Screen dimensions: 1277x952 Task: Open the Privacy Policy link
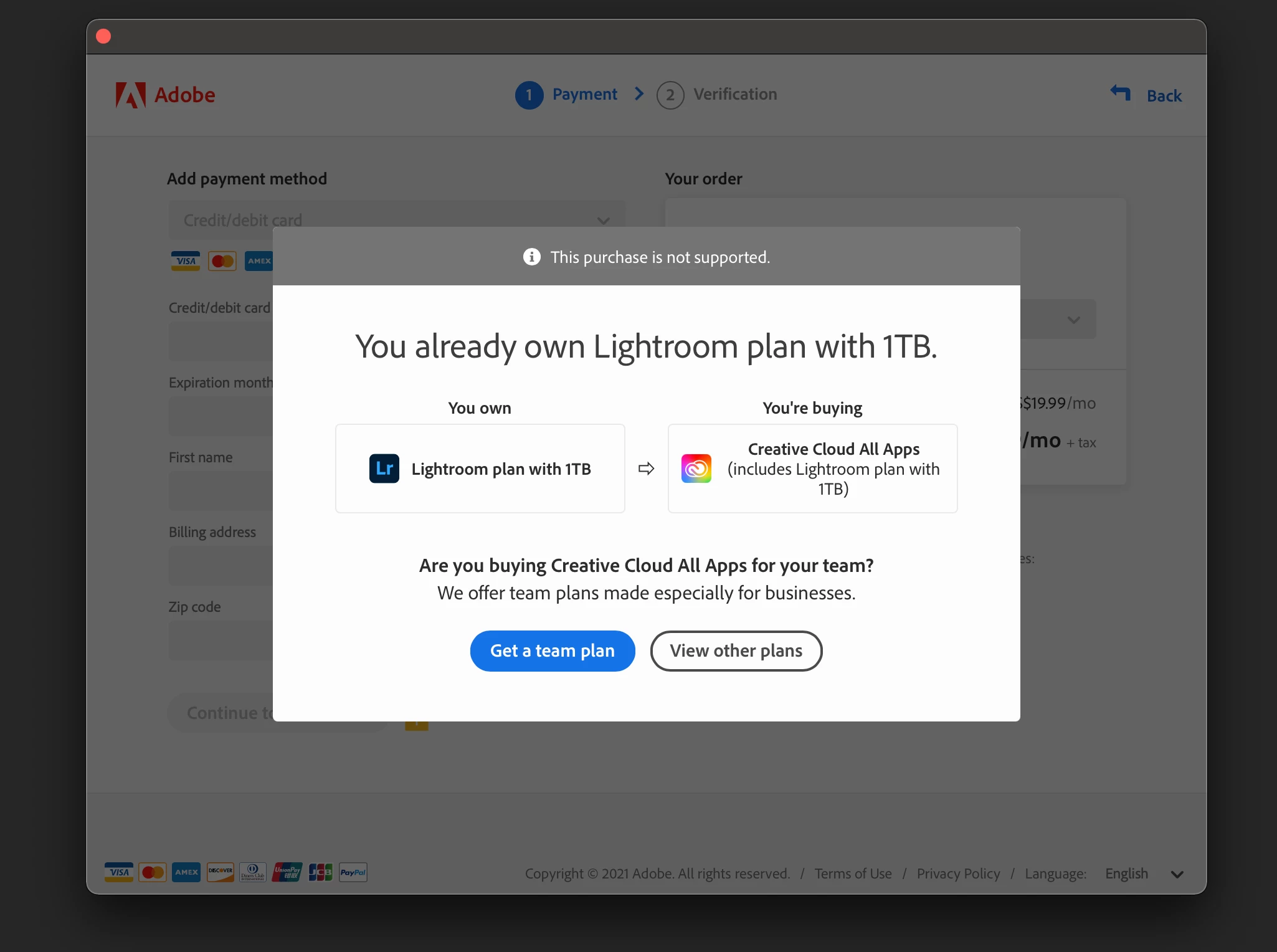tap(958, 873)
